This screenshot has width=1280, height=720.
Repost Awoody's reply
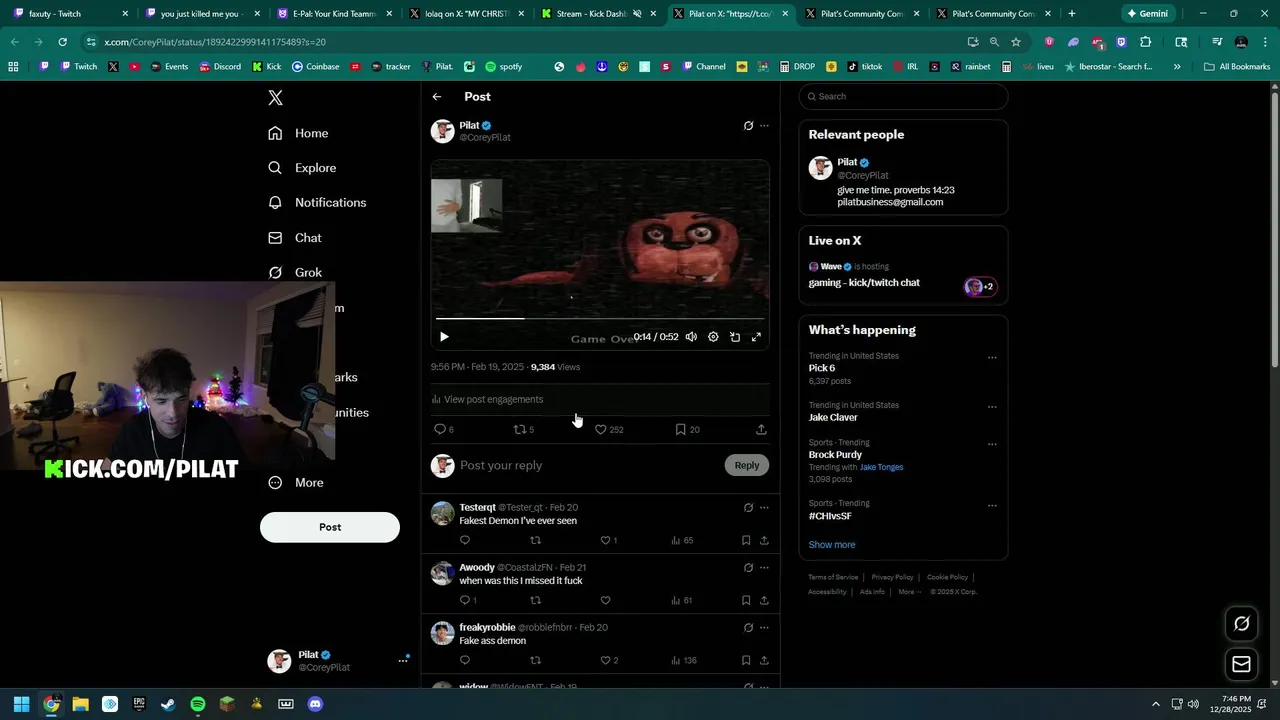coord(535,600)
